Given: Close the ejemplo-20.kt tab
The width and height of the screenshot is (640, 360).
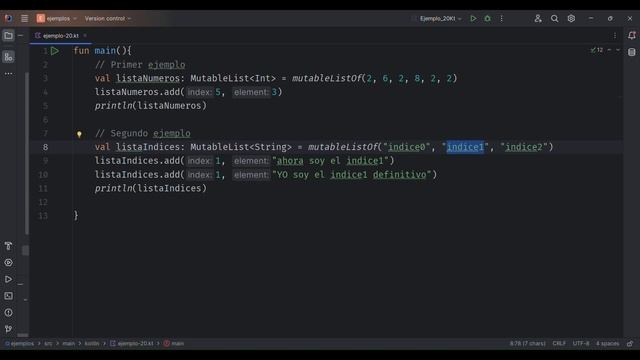Looking at the screenshot, I should pos(85,36).
